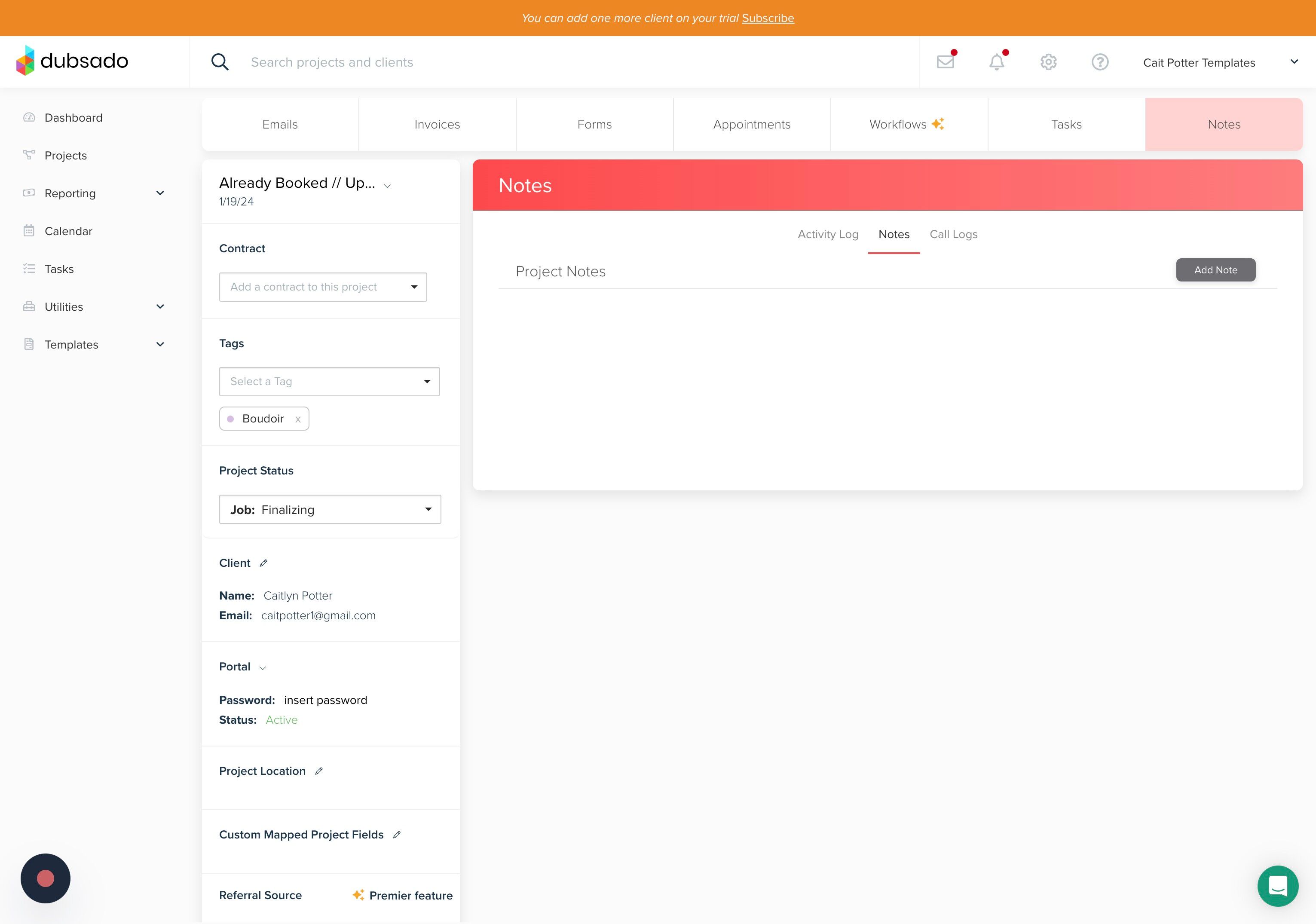This screenshot has width=1316, height=924.
Task: Edit Client details pencil icon
Action: tap(263, 563)
